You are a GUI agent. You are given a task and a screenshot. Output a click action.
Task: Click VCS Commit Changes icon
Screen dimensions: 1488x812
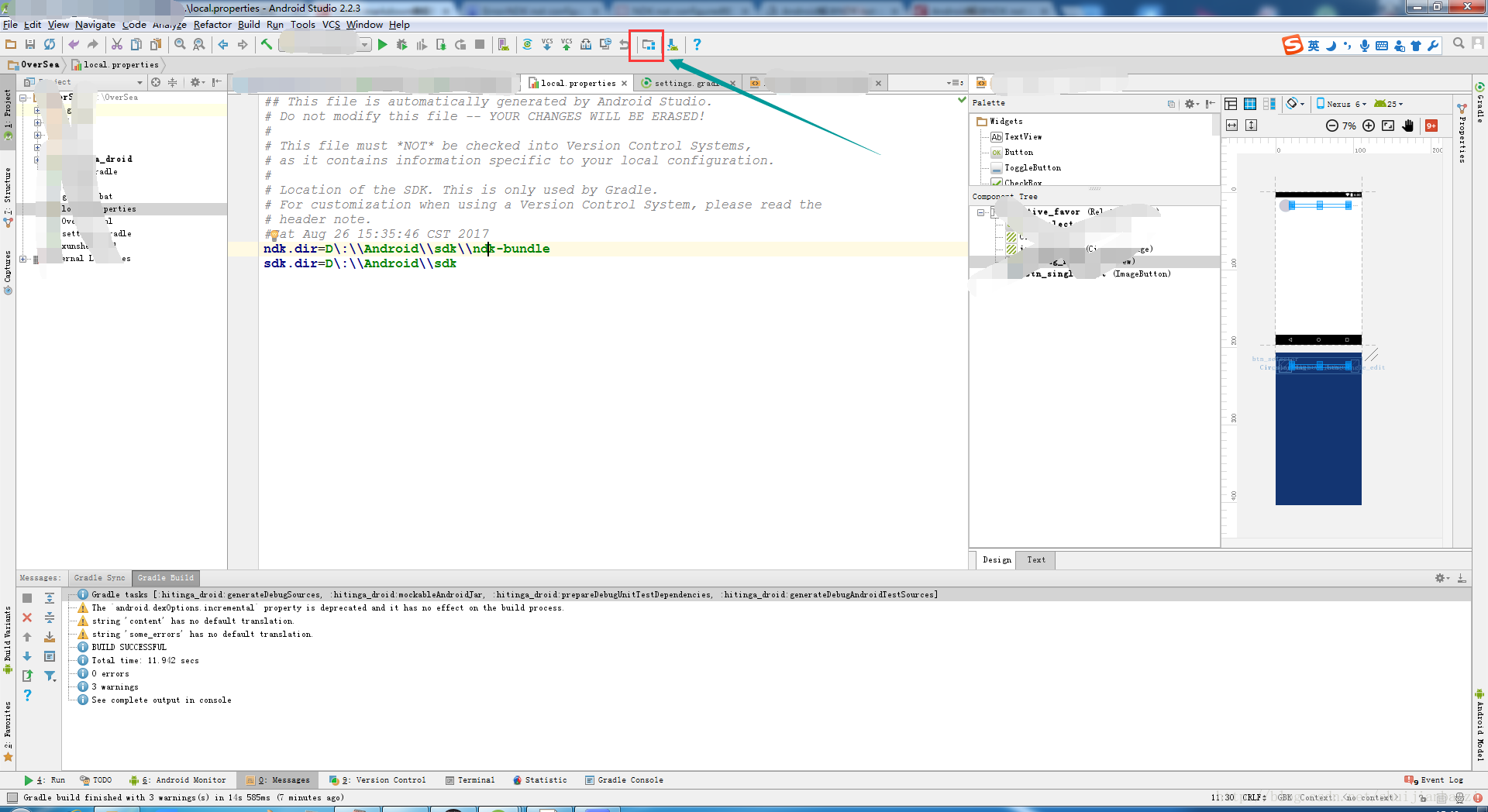(567, 45)
